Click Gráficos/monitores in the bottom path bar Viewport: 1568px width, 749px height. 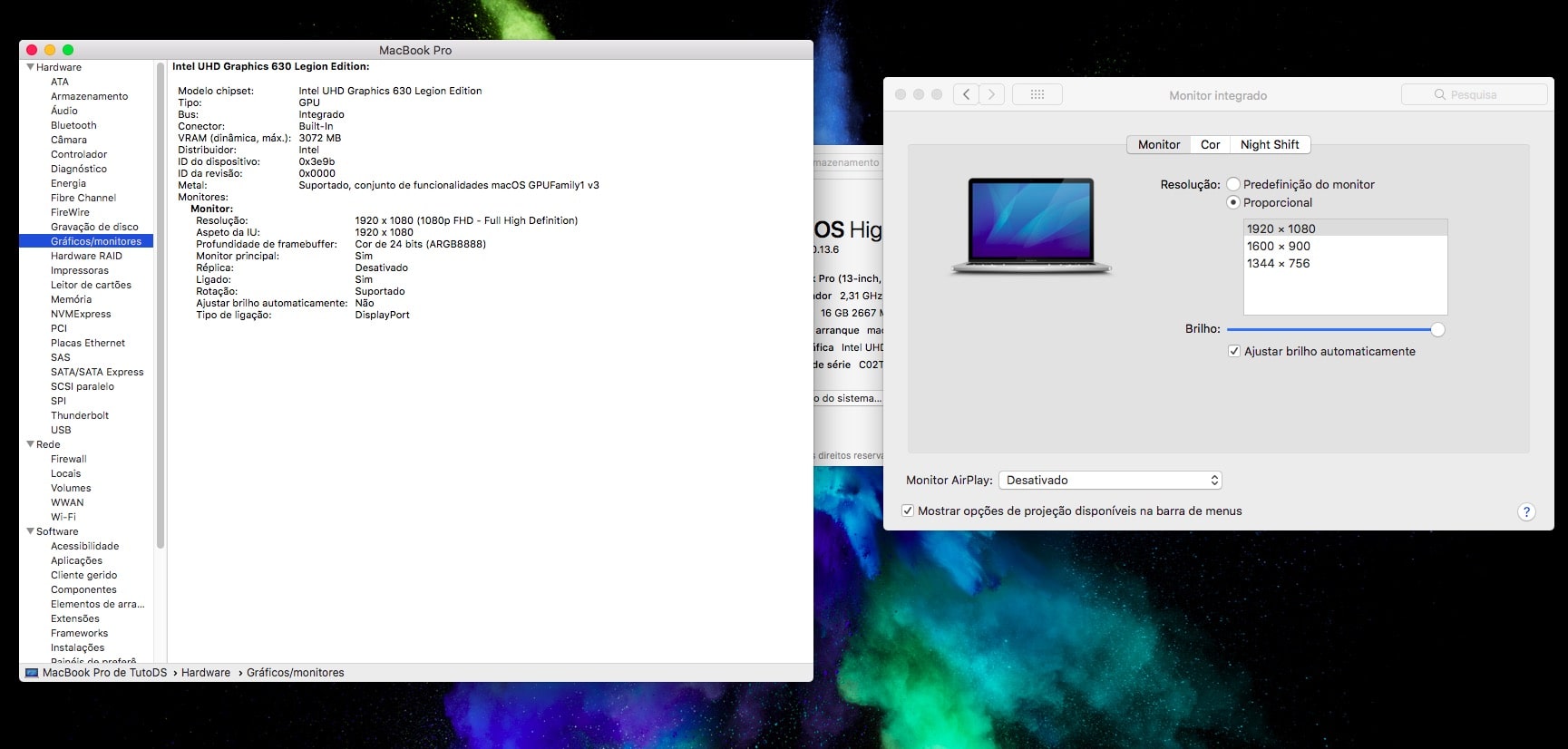(296, 673)
